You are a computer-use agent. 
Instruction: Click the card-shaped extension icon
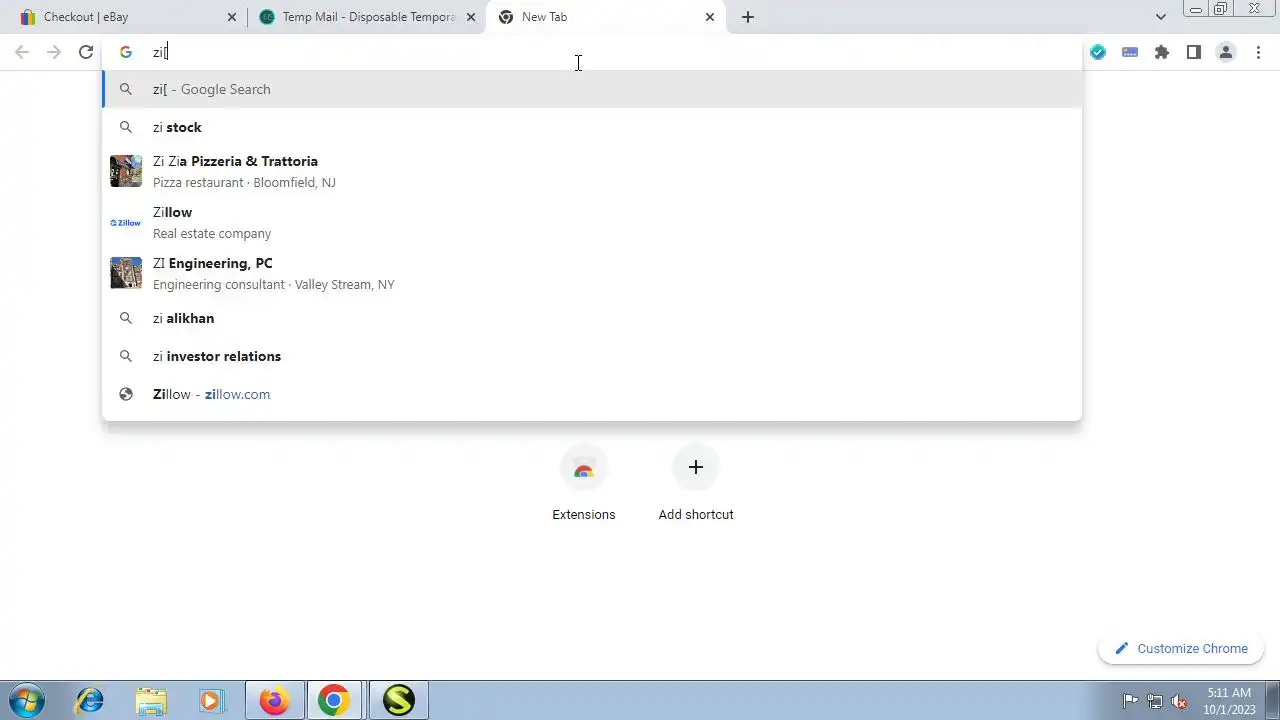tap(1130, 52)
